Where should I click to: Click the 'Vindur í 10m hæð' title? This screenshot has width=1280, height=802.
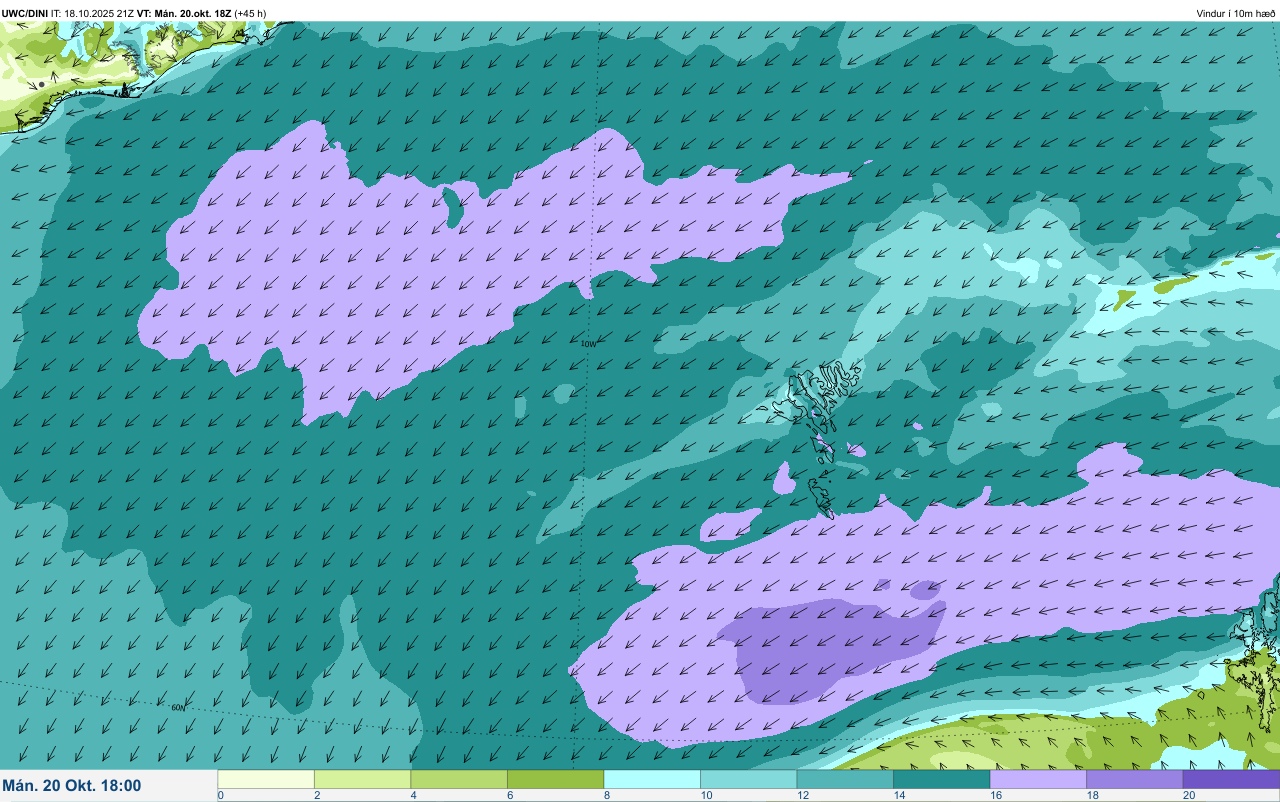(1235, 14)
